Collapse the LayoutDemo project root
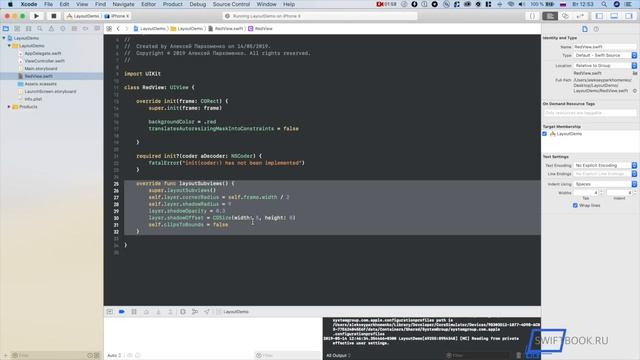Viewport: 640px width, 360px height. pos(4,38)
